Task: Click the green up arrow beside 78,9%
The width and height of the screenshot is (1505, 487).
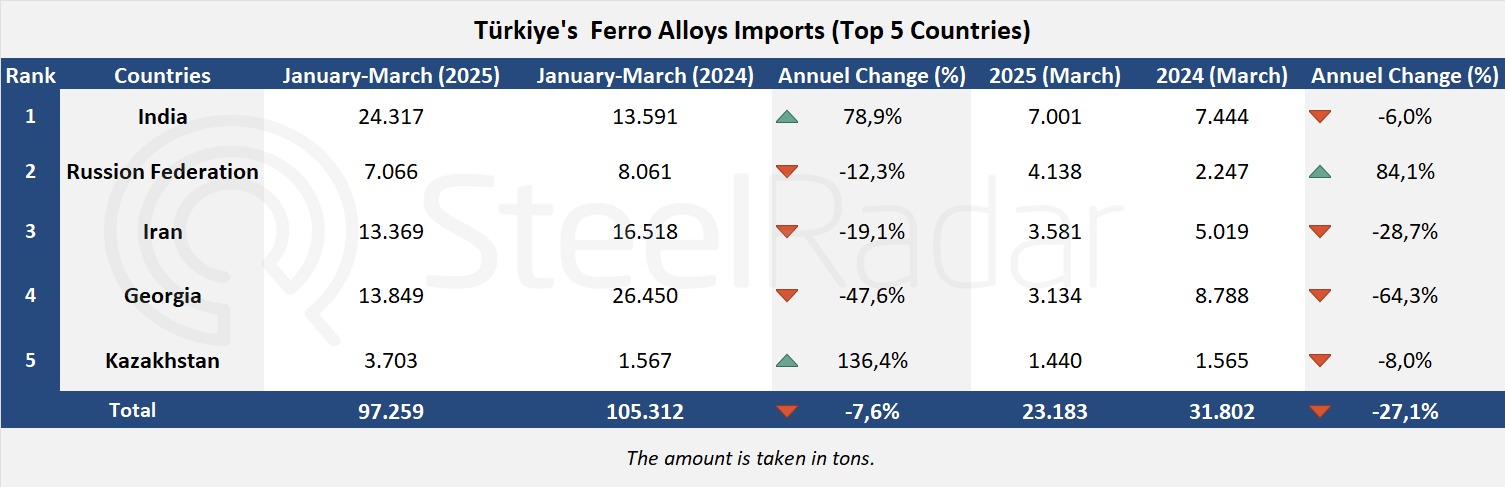Action: coord(787,117)
